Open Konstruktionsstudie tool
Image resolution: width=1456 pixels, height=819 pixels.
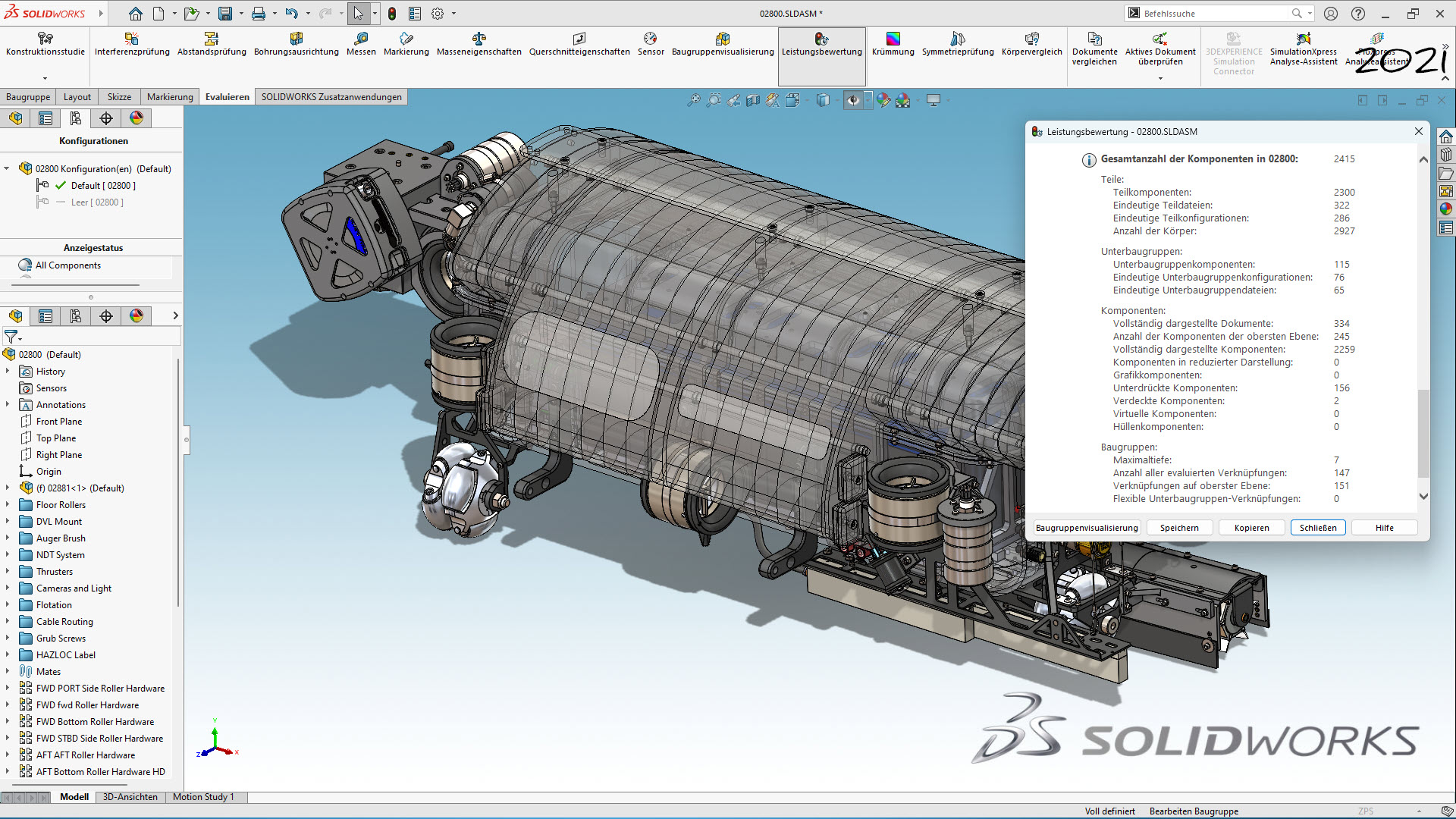(45, 45)
